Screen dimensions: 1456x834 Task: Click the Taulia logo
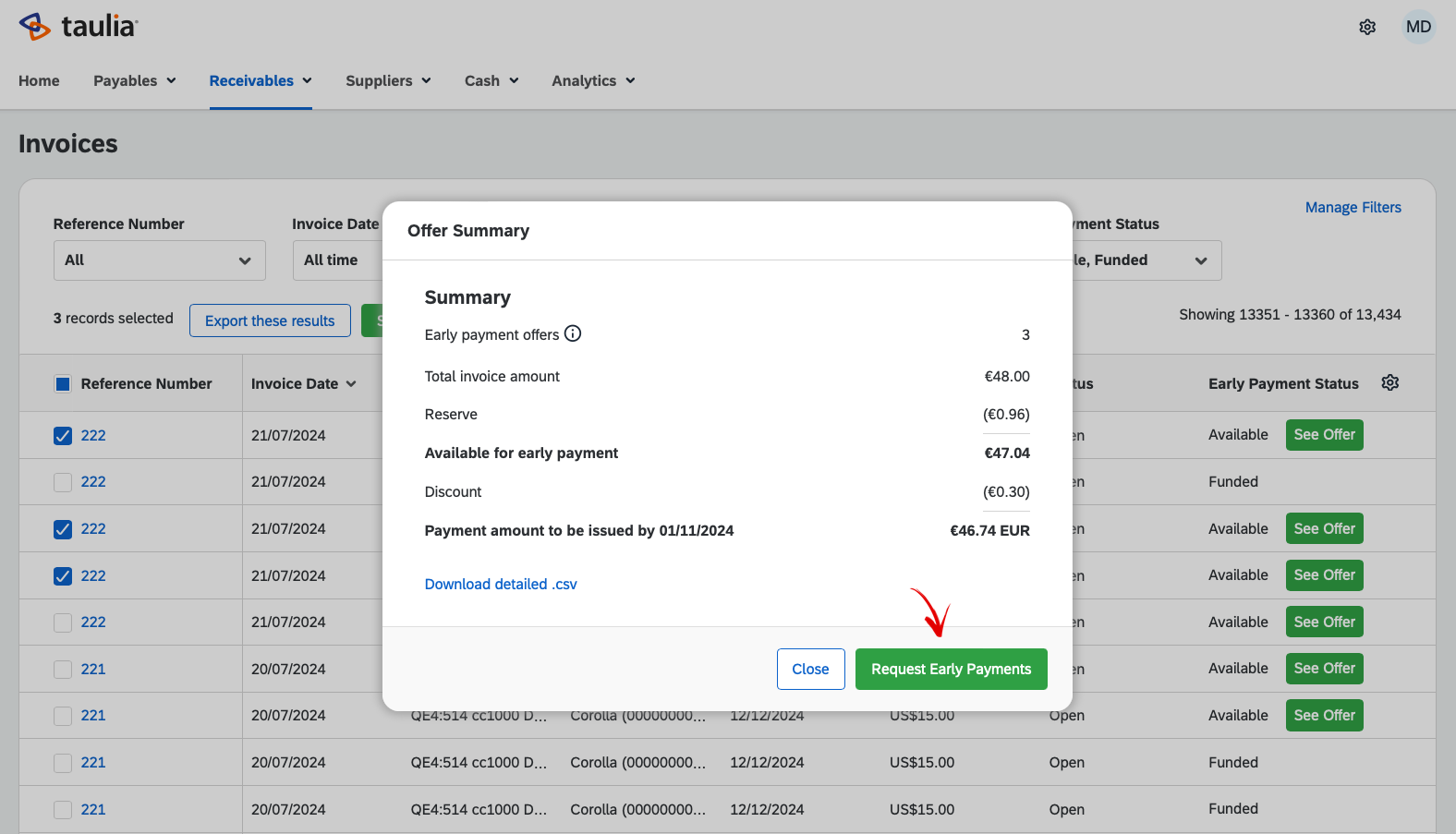tap(79, 26)
